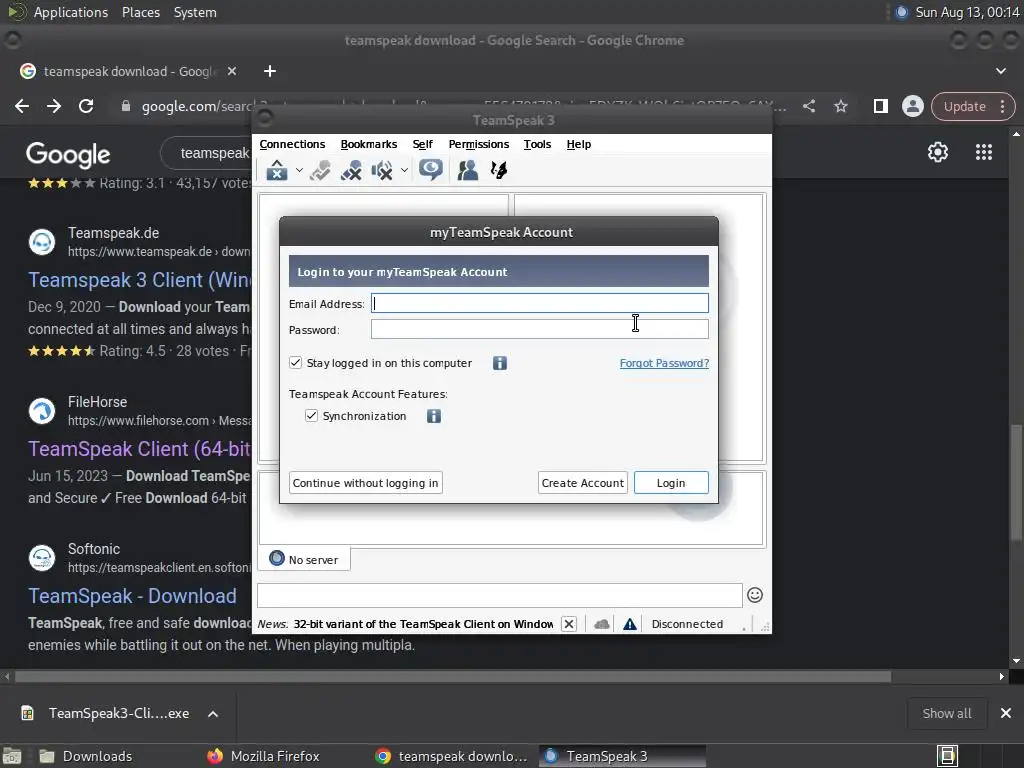The width and height of the screenshot is (1024, 768).
Task: Click the wolf-head Overwolf toolbar icon
Action: 499,170
